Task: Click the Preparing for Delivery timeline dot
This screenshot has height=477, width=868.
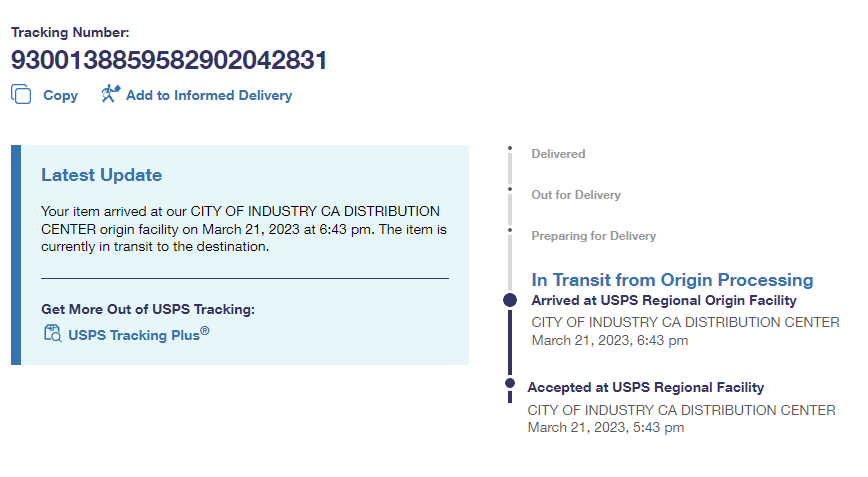Action: [510, 231]
